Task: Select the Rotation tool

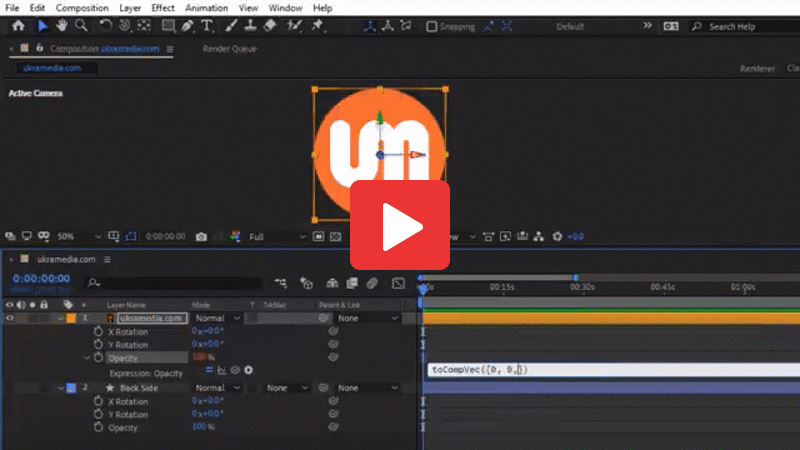Action: [105, 26]
